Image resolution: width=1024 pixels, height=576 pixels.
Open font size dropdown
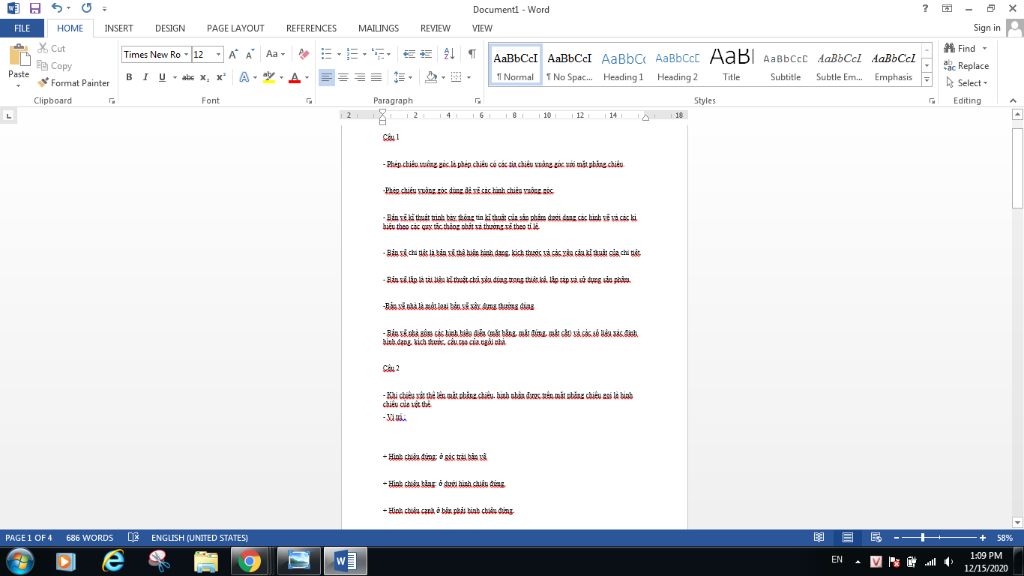point(218,54)
